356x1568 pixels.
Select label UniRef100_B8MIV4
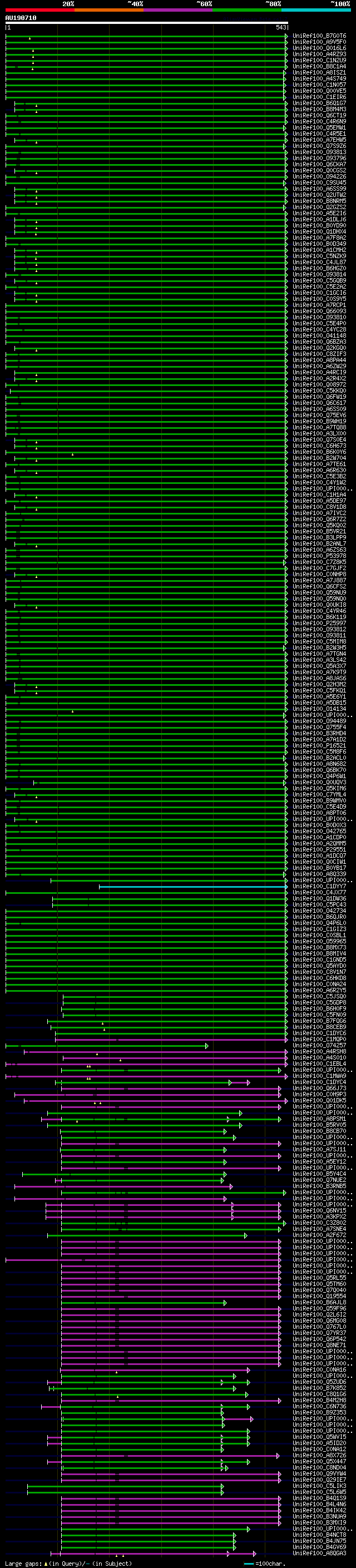[319, 954]
